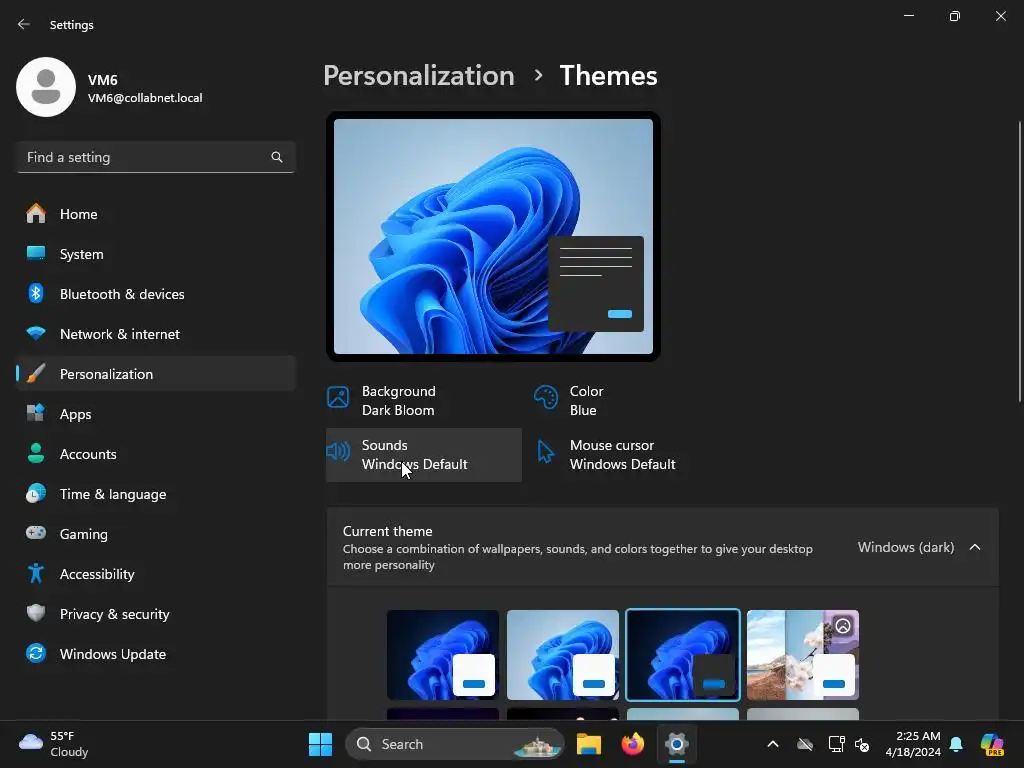
Task: Click the muted volume tray icon
Action: tap(862, 744)
